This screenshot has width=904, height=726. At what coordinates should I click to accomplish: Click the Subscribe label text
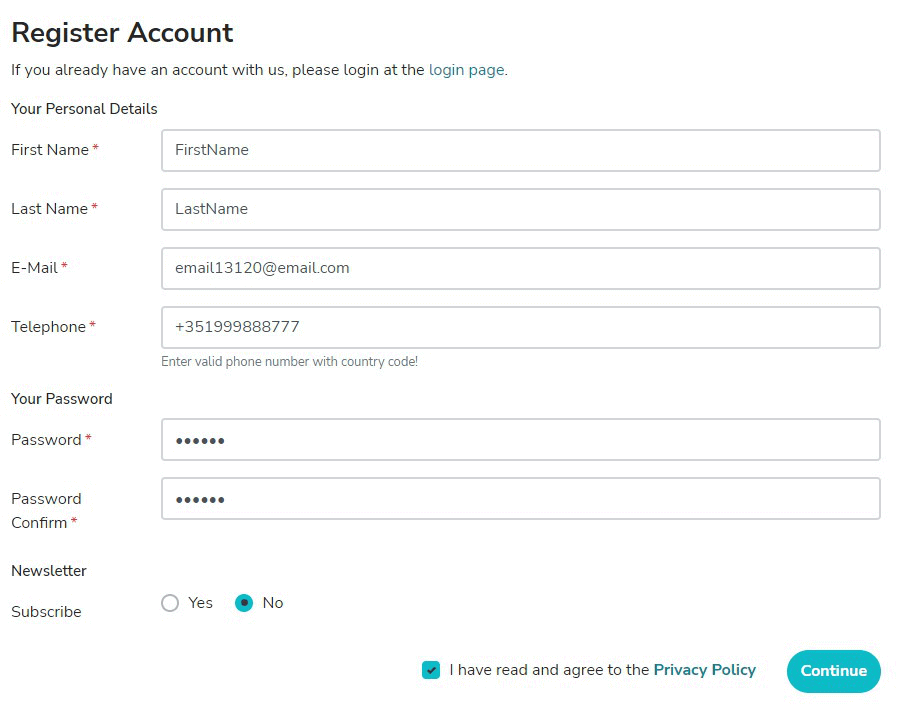pyautogui.click(x=46, y=612)
